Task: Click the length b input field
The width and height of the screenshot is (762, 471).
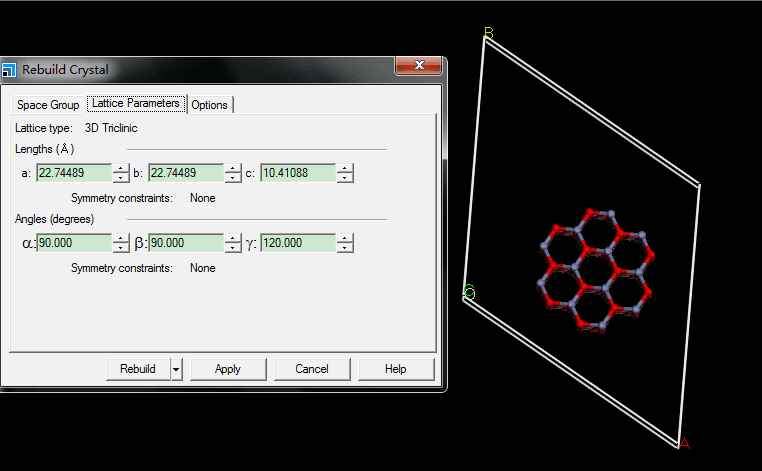Action: coord(186,173)
